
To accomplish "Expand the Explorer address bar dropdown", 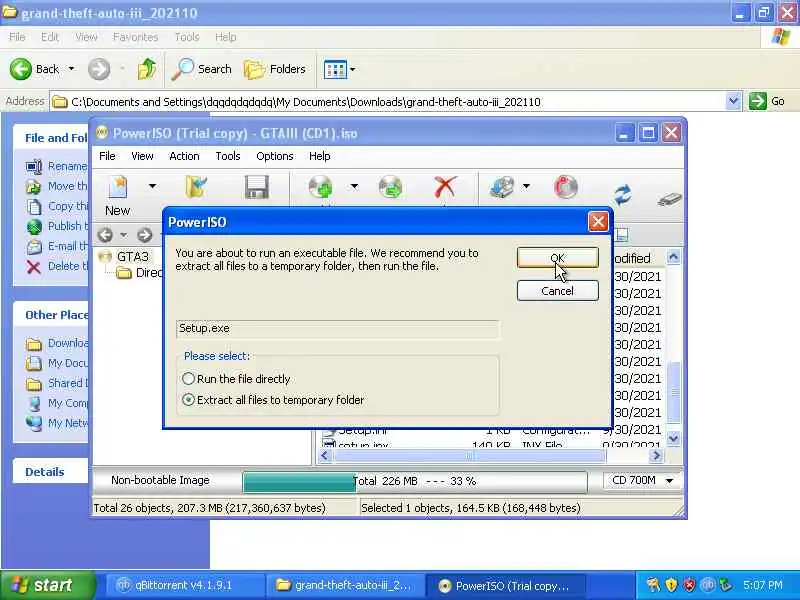I will (733, 101).
